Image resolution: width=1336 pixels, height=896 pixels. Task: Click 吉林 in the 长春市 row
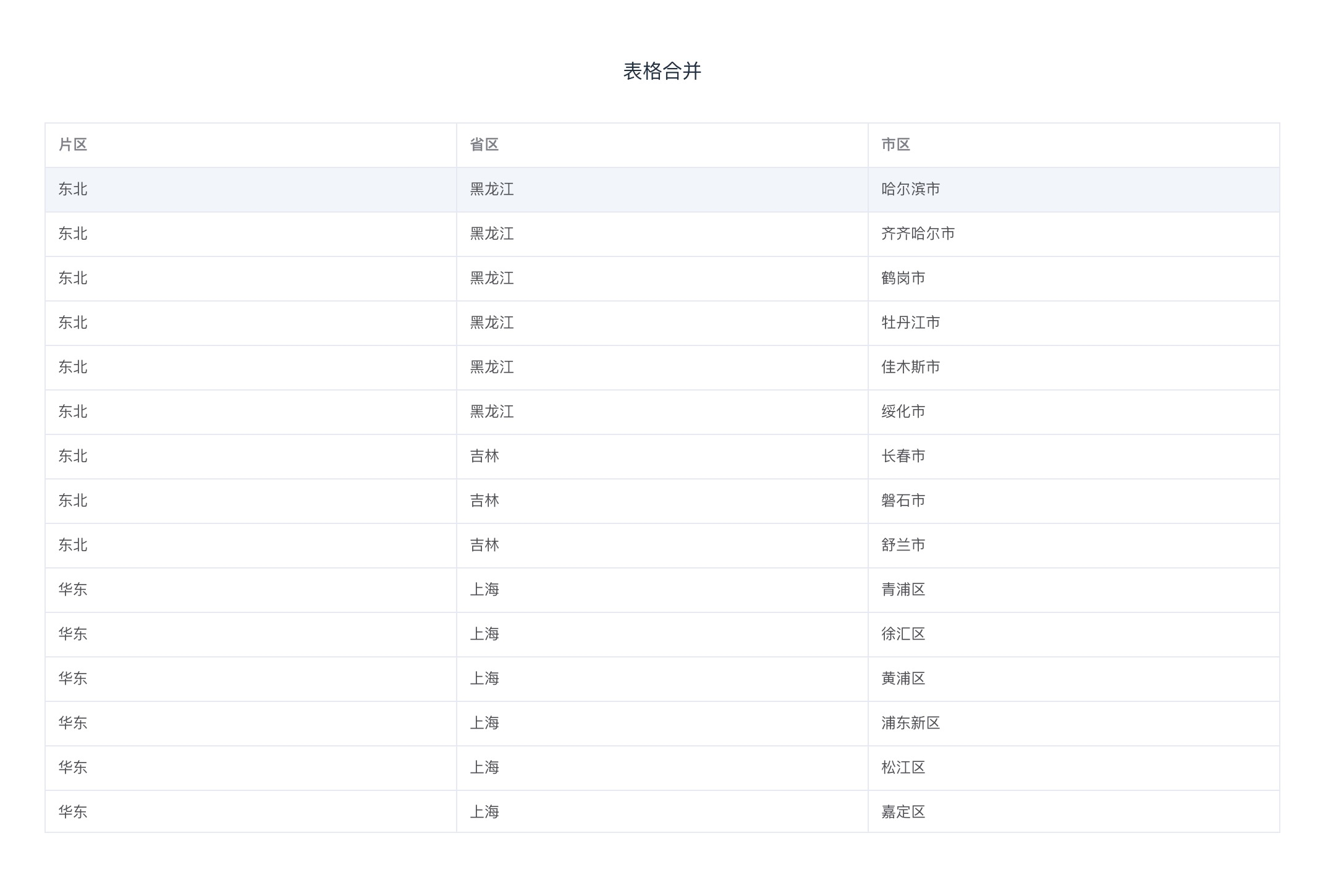pyautogui.click(x=484, y=456)
